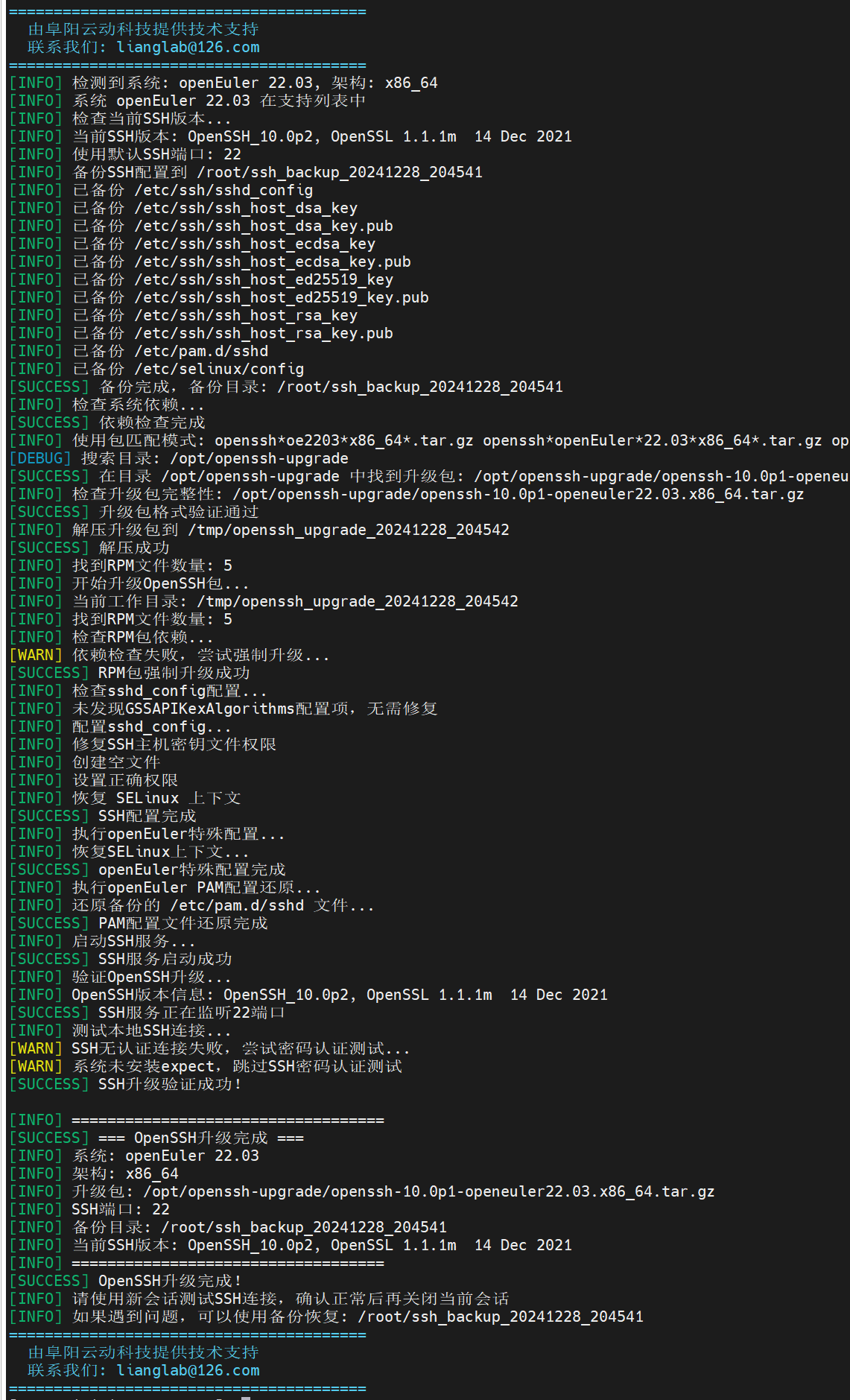Click the /etc/ssh/sshd_config backup path
The height and width of the screenshot is (1400, 850).
pyautogui.click(x=223, y=191)
